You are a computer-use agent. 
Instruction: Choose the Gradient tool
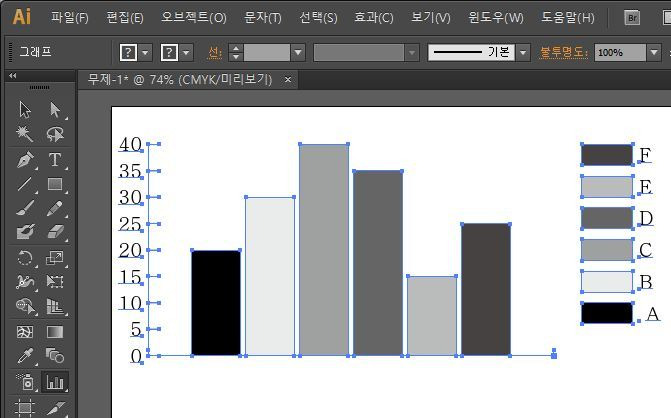coord(55,332)
